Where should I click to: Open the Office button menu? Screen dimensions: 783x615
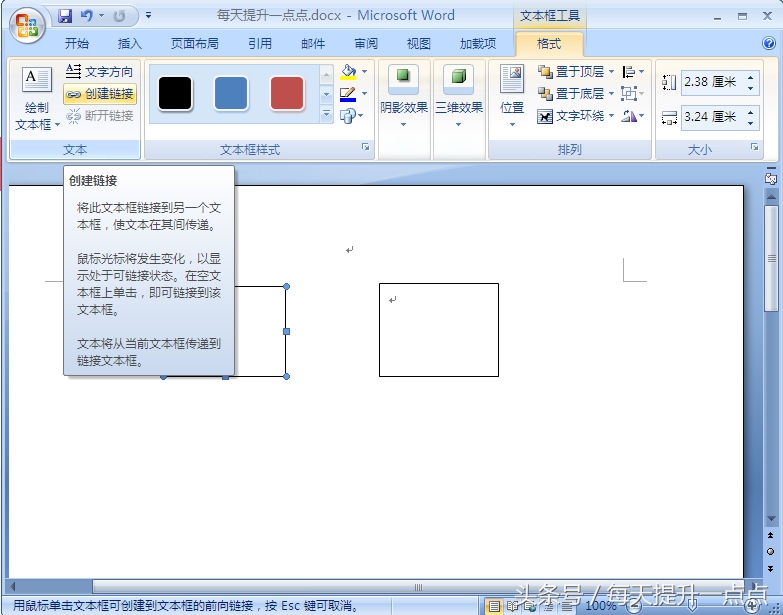pos(27,25)
